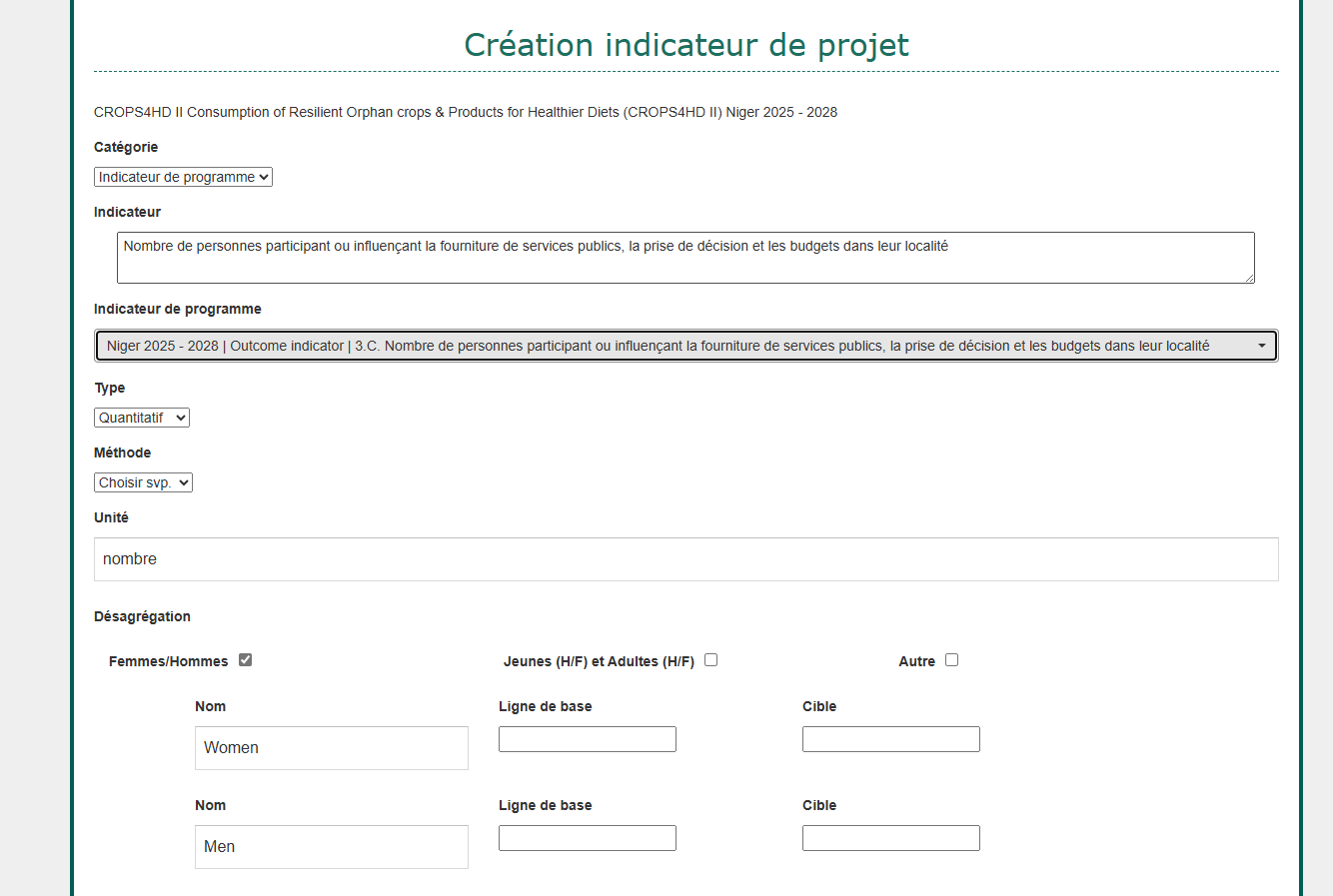
Task: Click the Création indicateur de projet heading
Action: pyautogui.click(x=686, y=45)
